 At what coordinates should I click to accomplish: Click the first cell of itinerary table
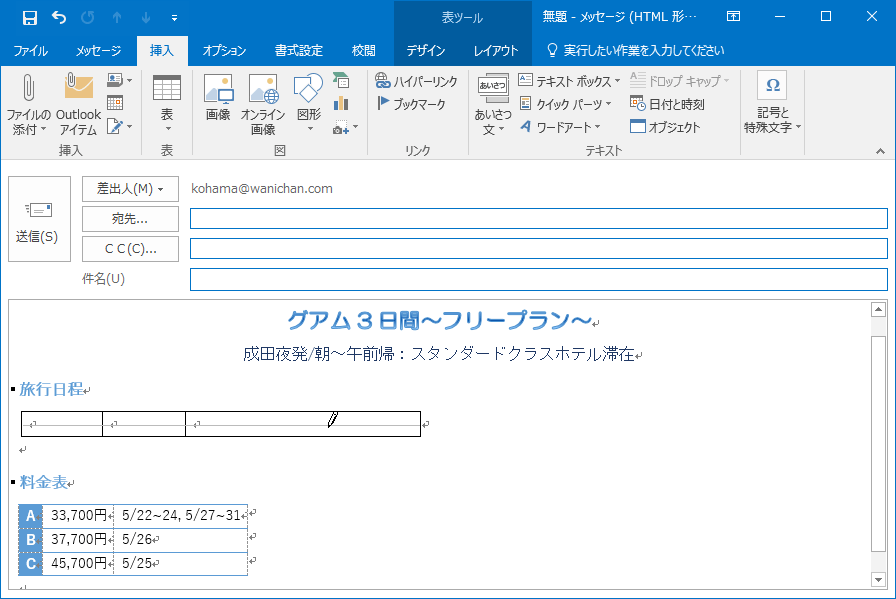coord(62,424)
